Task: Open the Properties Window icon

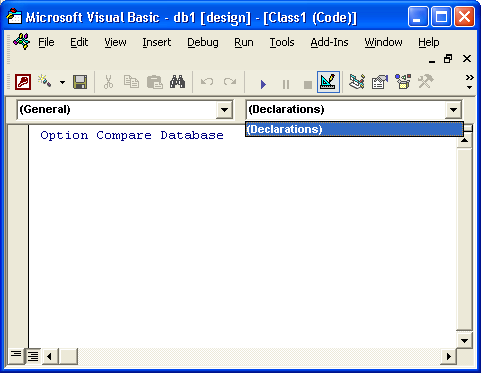Action: point(380,82)
